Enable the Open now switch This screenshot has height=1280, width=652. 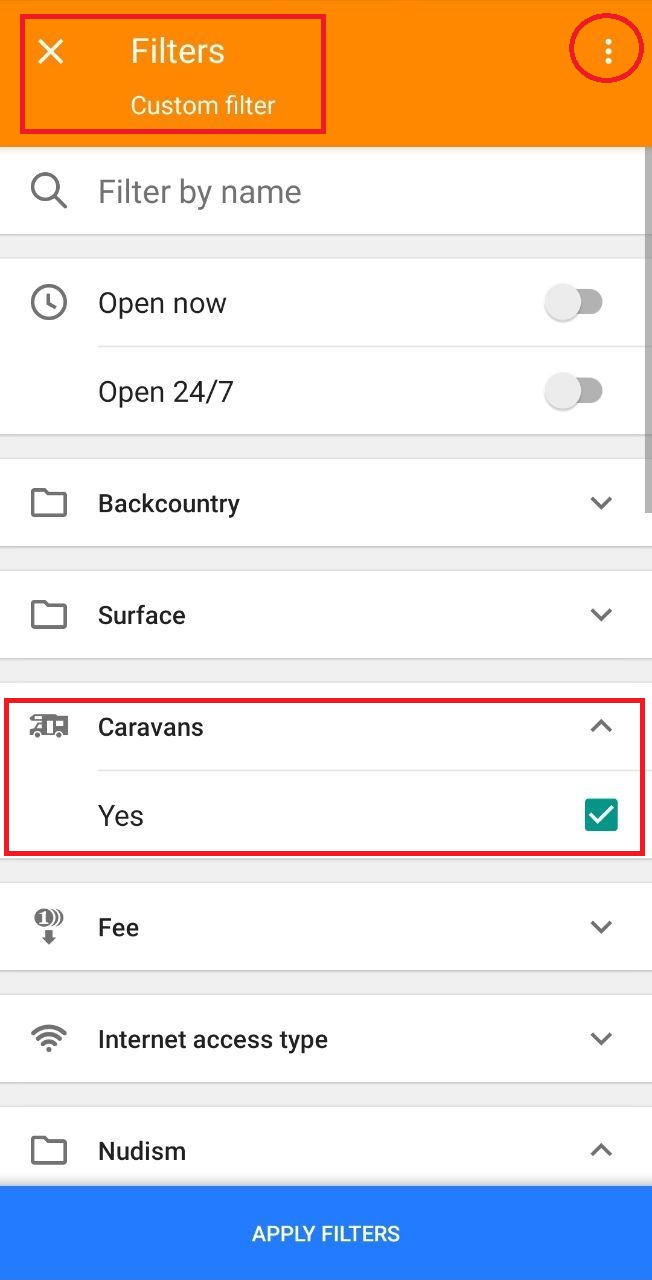(x=574, y=302)
